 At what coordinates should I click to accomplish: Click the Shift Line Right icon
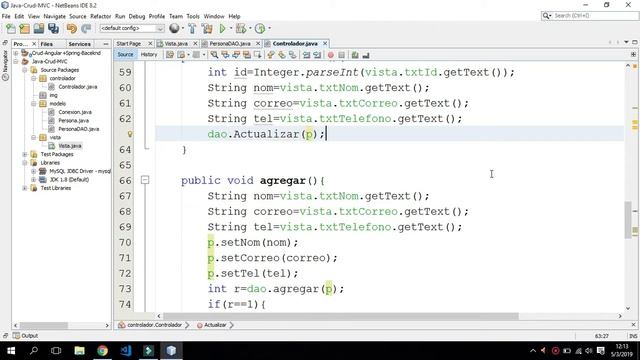[317, 55]
